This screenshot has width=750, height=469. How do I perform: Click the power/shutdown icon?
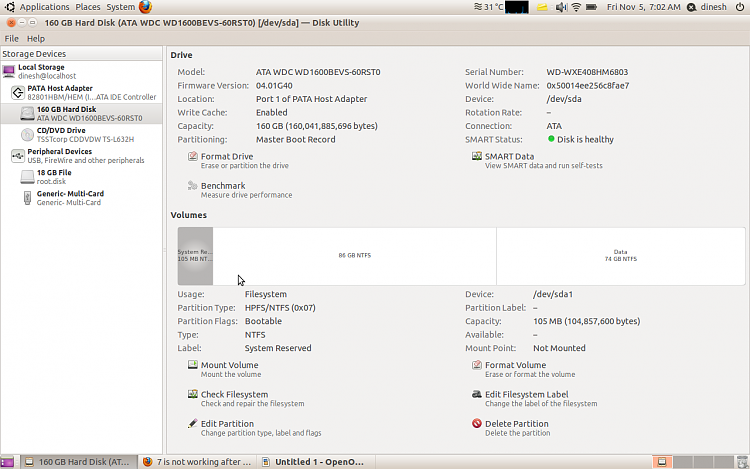[739, 7]
